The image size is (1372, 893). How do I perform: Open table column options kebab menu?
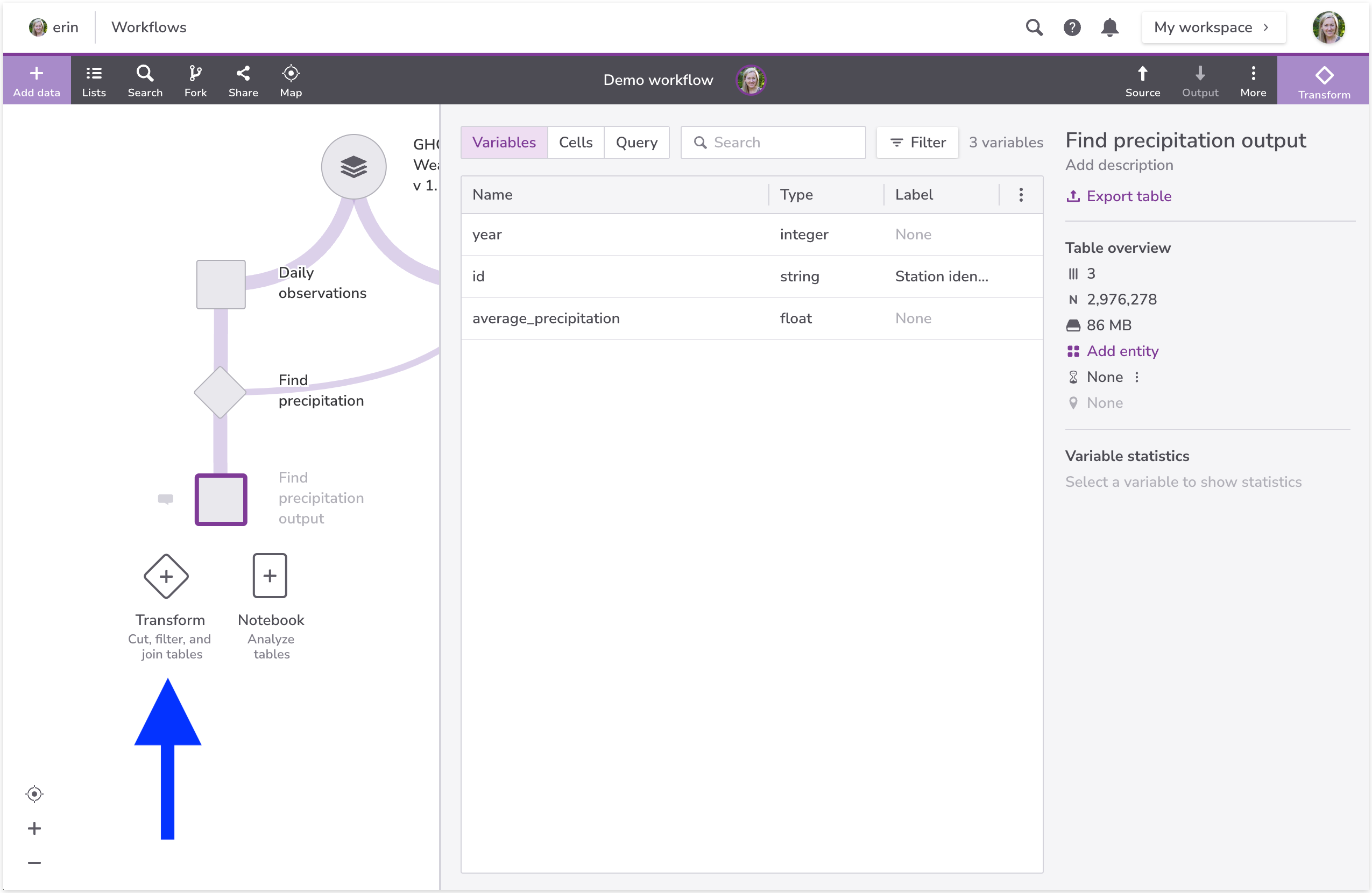coord(1020,195)
